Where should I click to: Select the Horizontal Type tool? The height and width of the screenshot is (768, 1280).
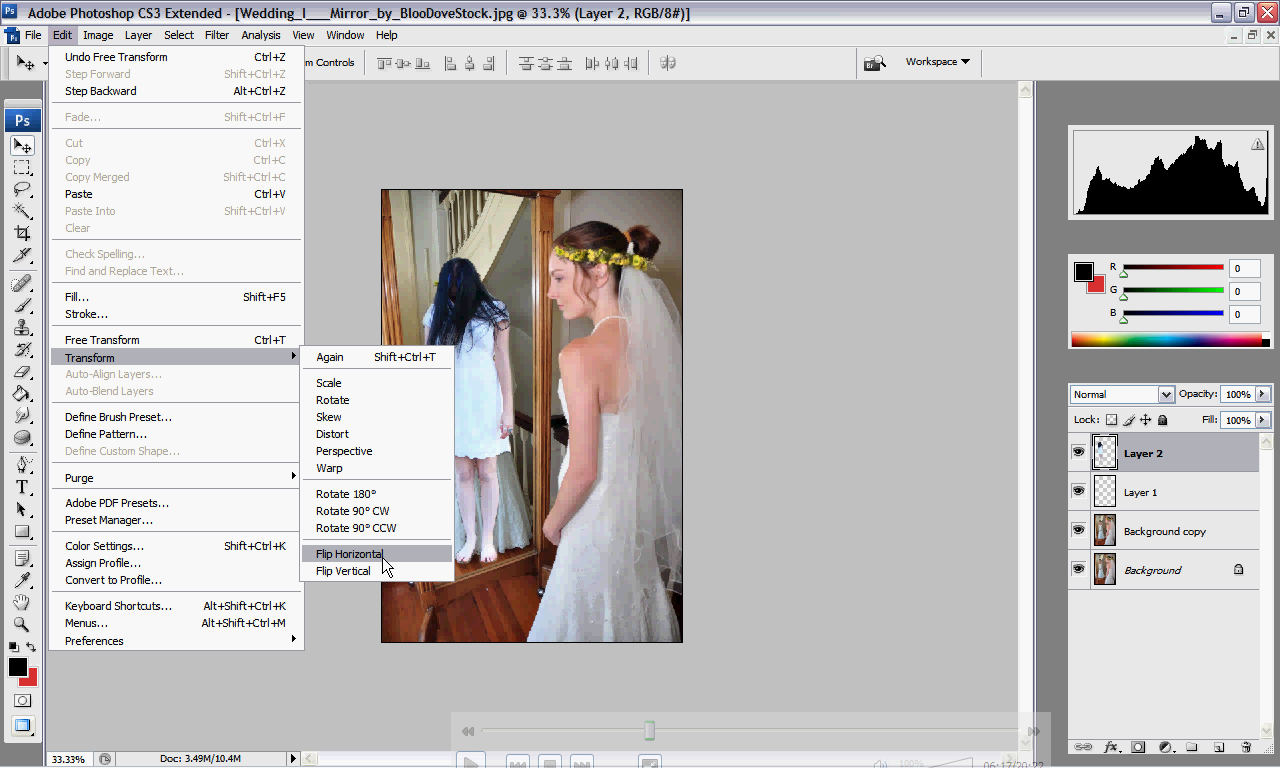(x=22, y=487)
